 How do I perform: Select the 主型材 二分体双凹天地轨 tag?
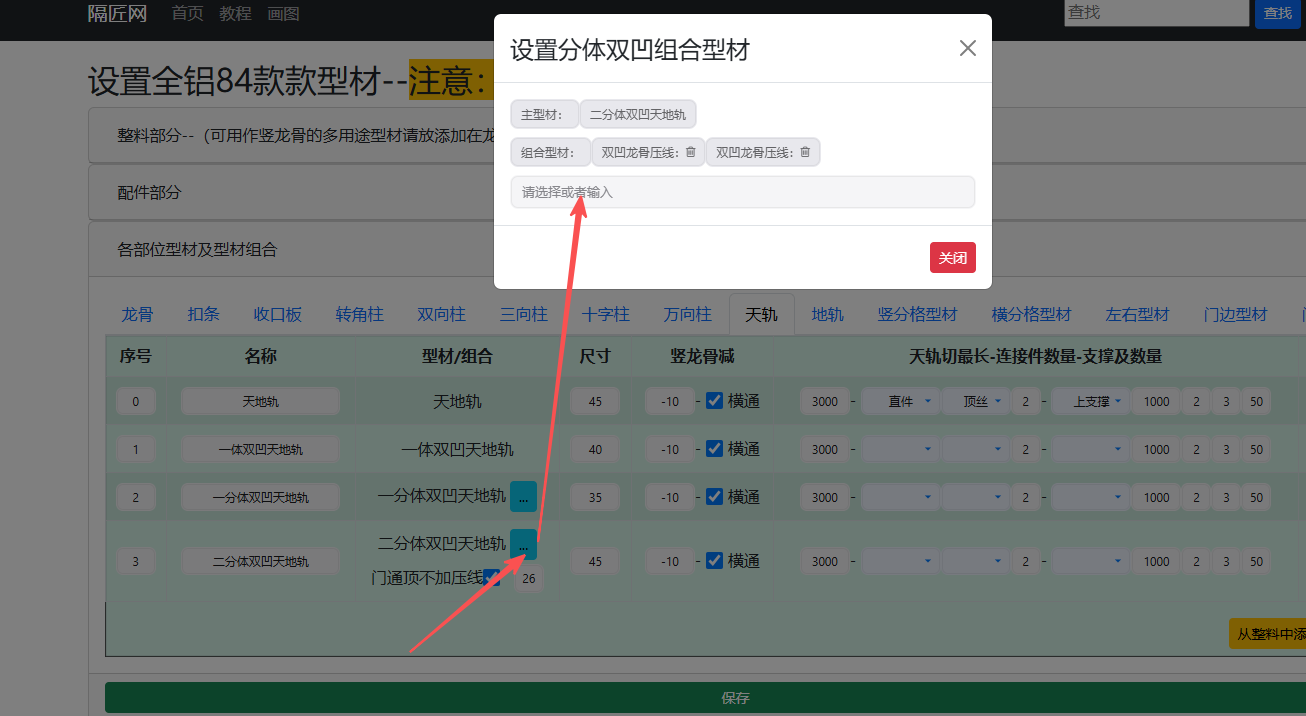pyautogui.click(x=638, y=114)
